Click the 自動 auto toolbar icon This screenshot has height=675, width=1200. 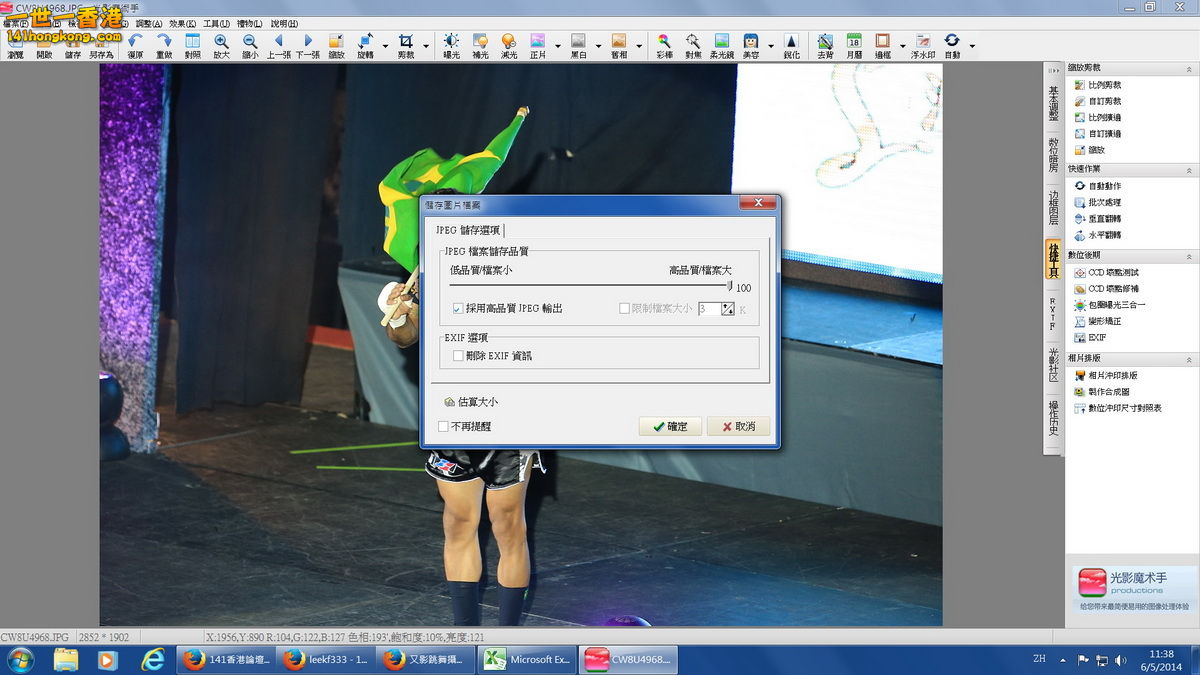point(952,45)
